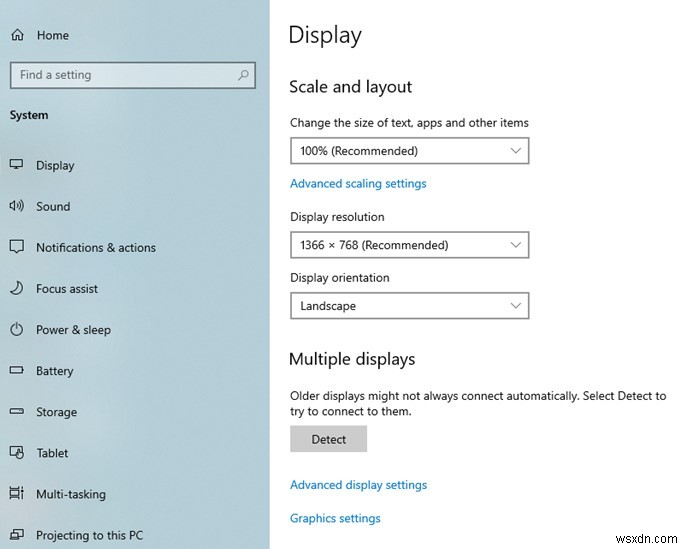Open Projecting to this PC settings
Viewport: 689px width, 549px height.
click(89, 535)
